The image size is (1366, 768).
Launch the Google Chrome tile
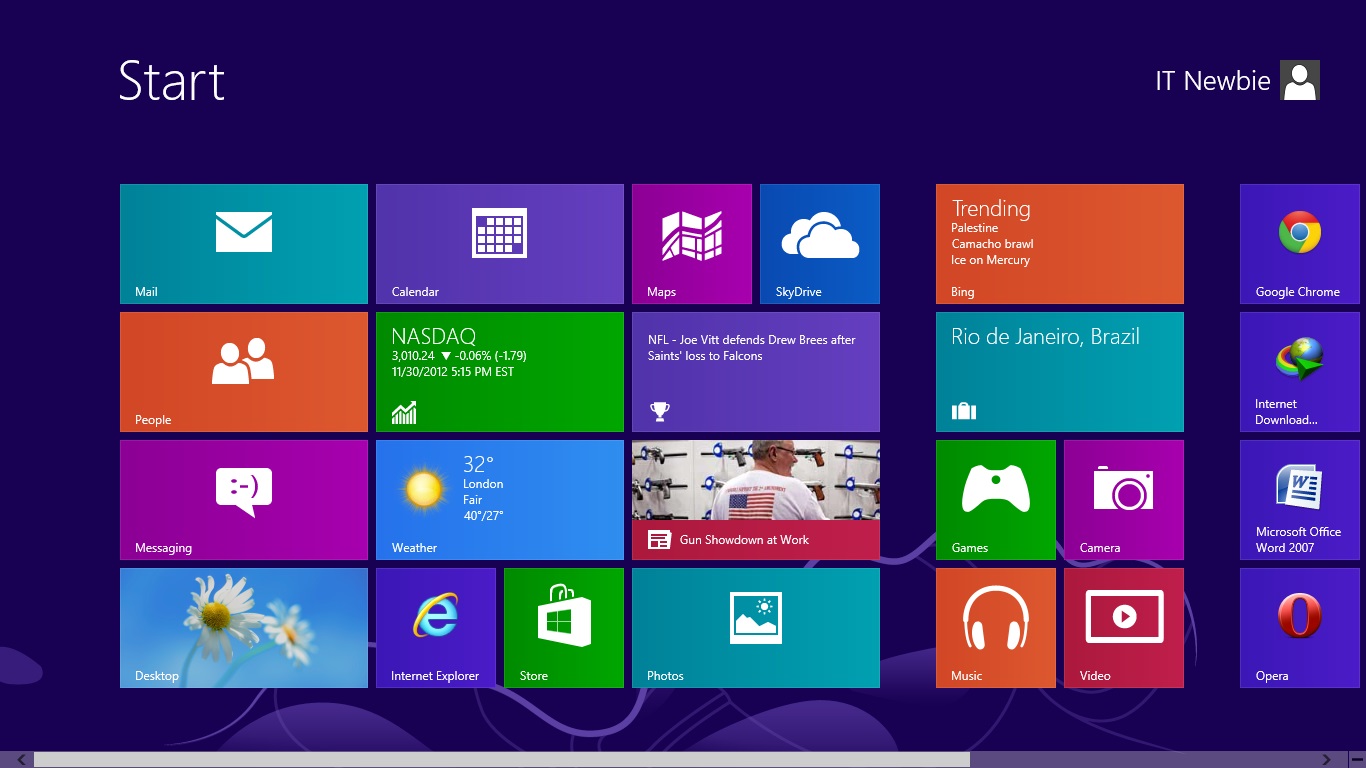point(1300,244)
